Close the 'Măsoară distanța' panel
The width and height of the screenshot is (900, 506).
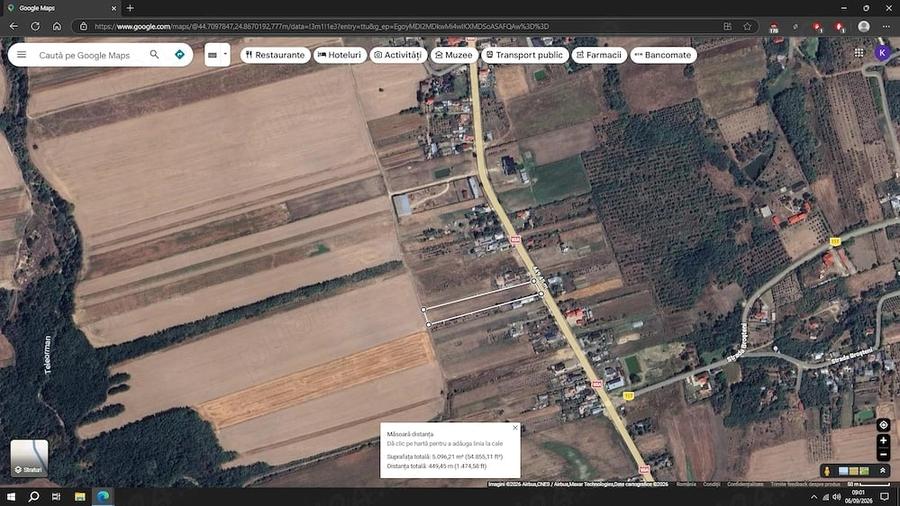click(x=515, y=428)
